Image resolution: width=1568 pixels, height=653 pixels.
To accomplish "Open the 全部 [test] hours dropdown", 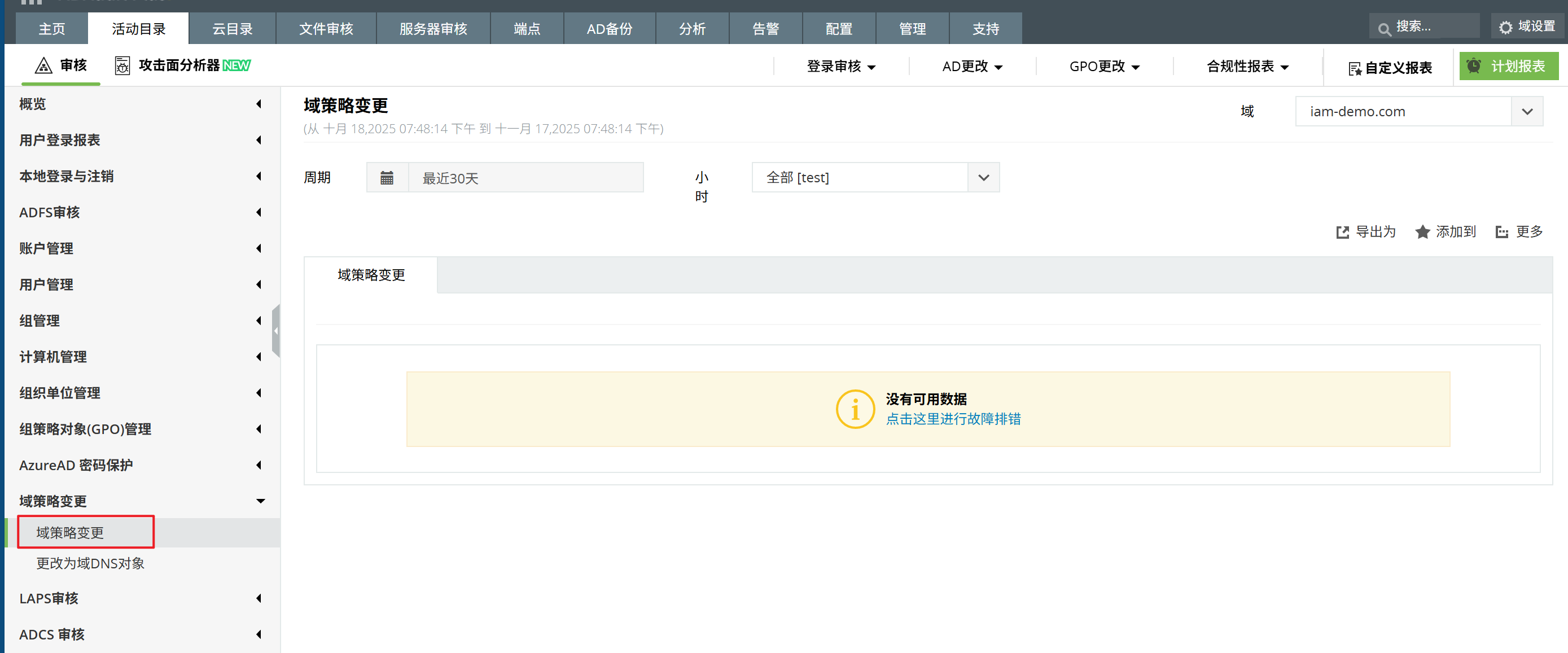I will 983,178.
